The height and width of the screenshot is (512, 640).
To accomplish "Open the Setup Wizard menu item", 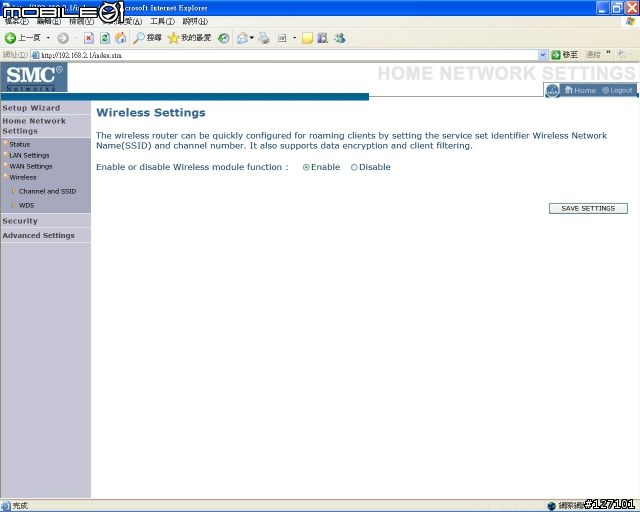I will click(x=31, y=108).
